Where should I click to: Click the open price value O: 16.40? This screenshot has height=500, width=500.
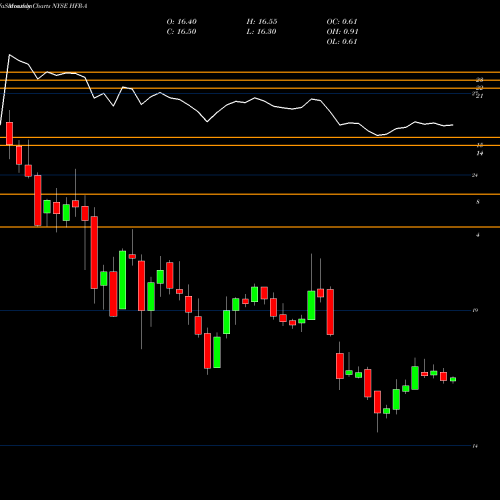[x=182, y=22]
